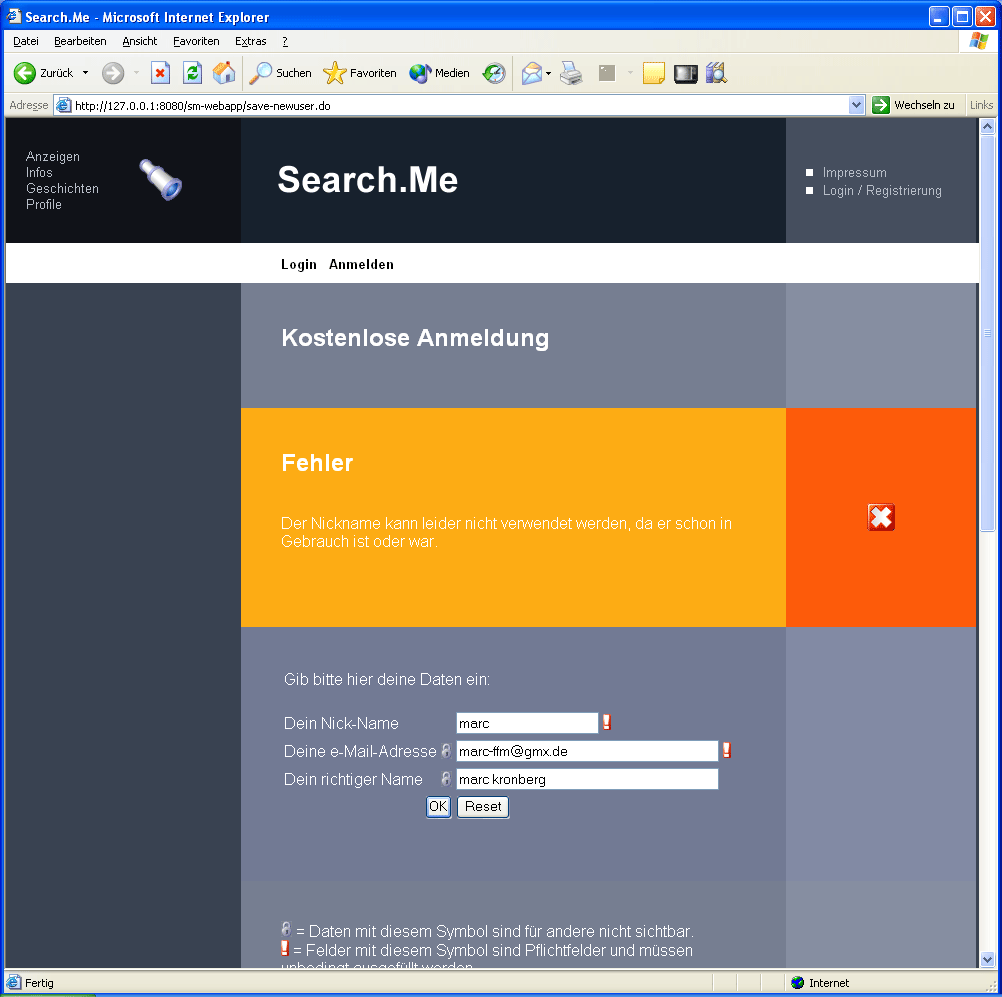Screen dimensions: 1002x997
Task: Open the Zurück history dropdown arrow
Action: click(85, 73)
